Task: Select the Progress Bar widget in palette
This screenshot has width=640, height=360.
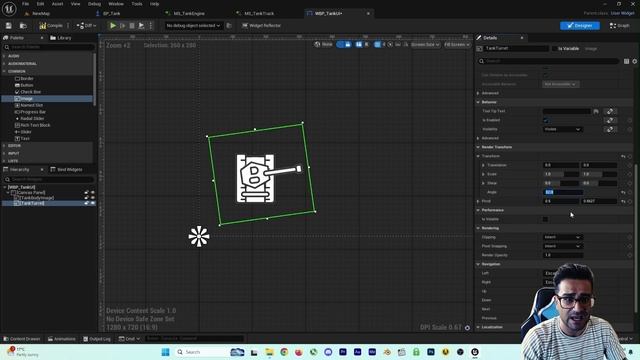Action: (33, 112)
